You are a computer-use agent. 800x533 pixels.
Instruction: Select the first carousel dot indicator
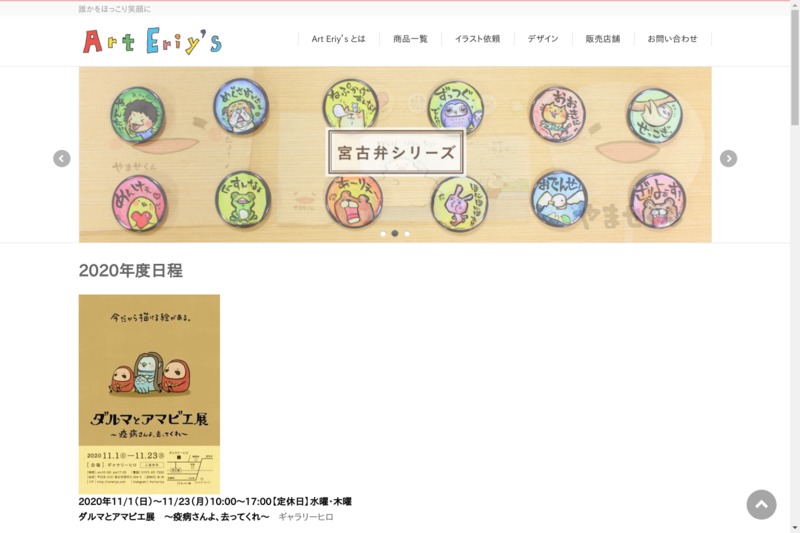[x=383, y=234]
